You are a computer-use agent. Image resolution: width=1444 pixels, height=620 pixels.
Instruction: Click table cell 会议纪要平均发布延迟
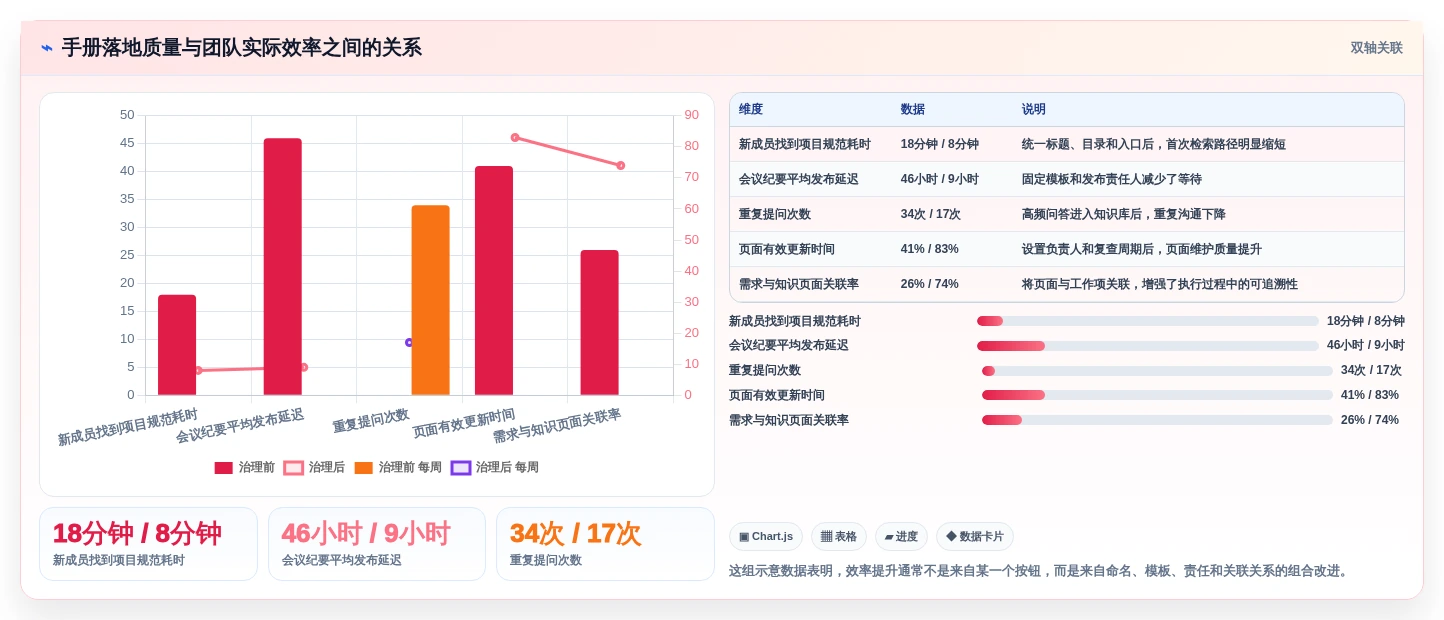(x=799, y=180)
